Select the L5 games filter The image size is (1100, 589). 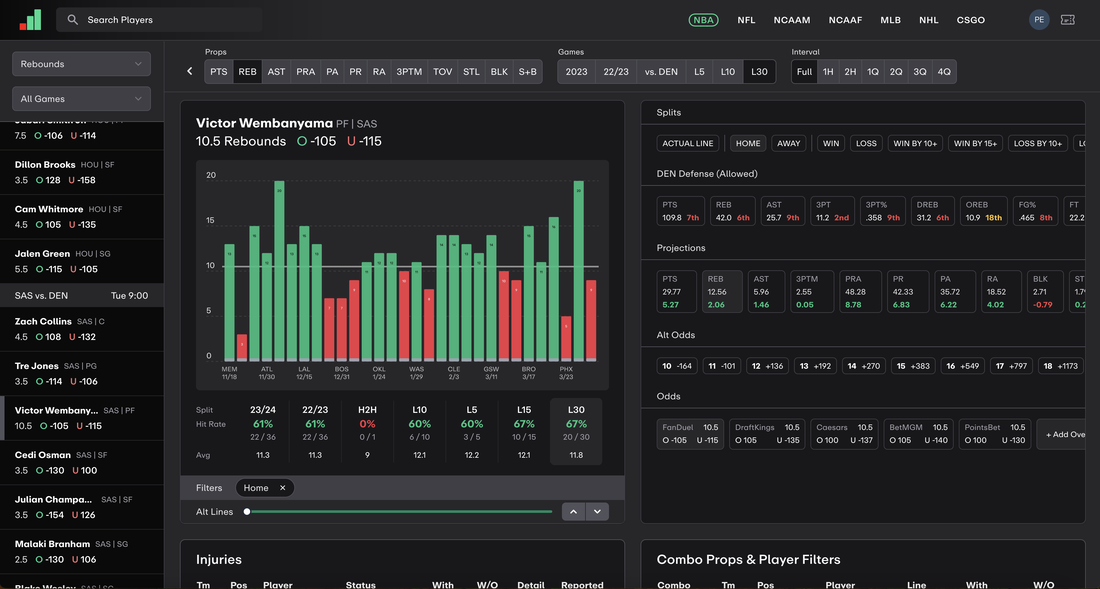pyautogui.click(x=699, y=72)
